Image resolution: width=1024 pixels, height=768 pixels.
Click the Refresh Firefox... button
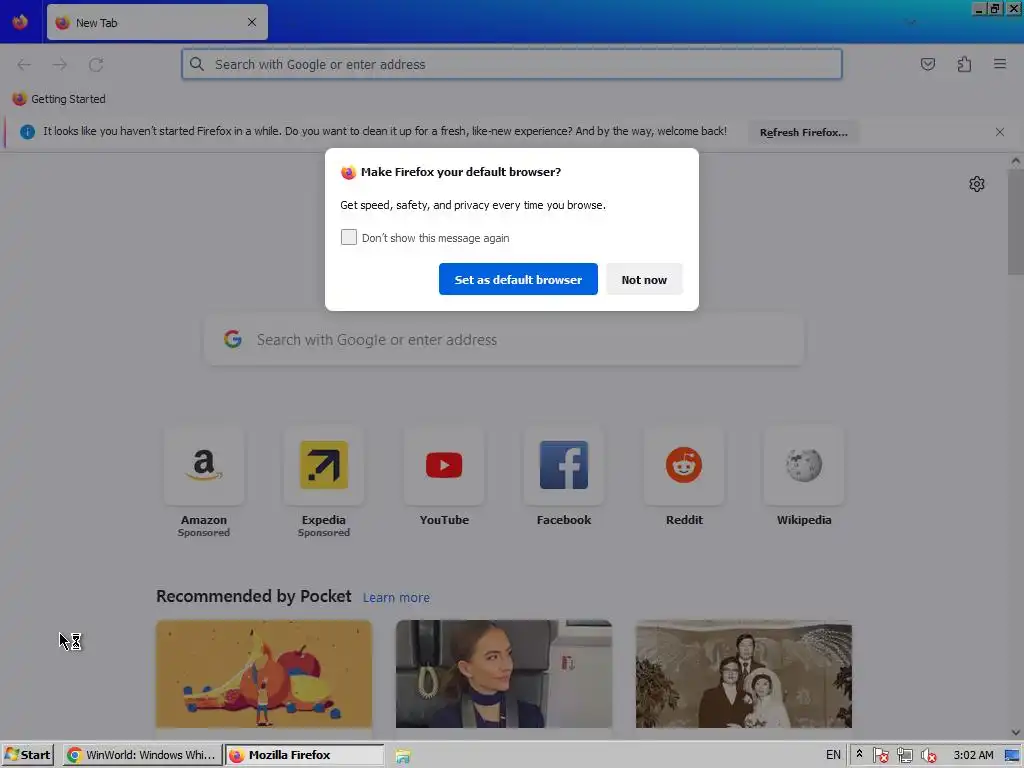point(803,132)
